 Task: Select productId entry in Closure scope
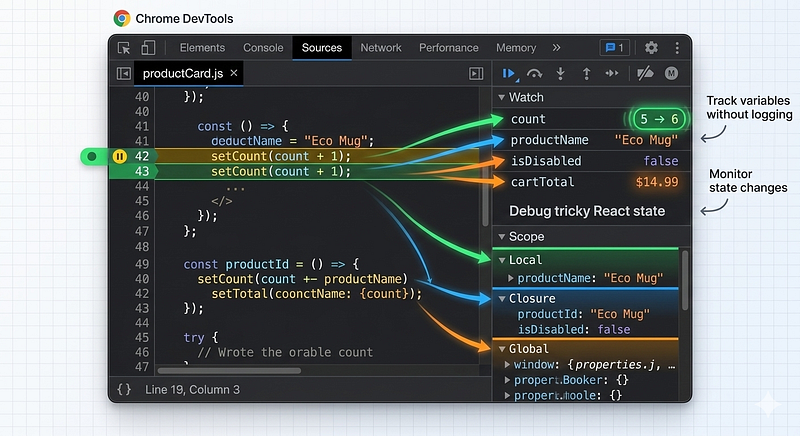point(584,314)
